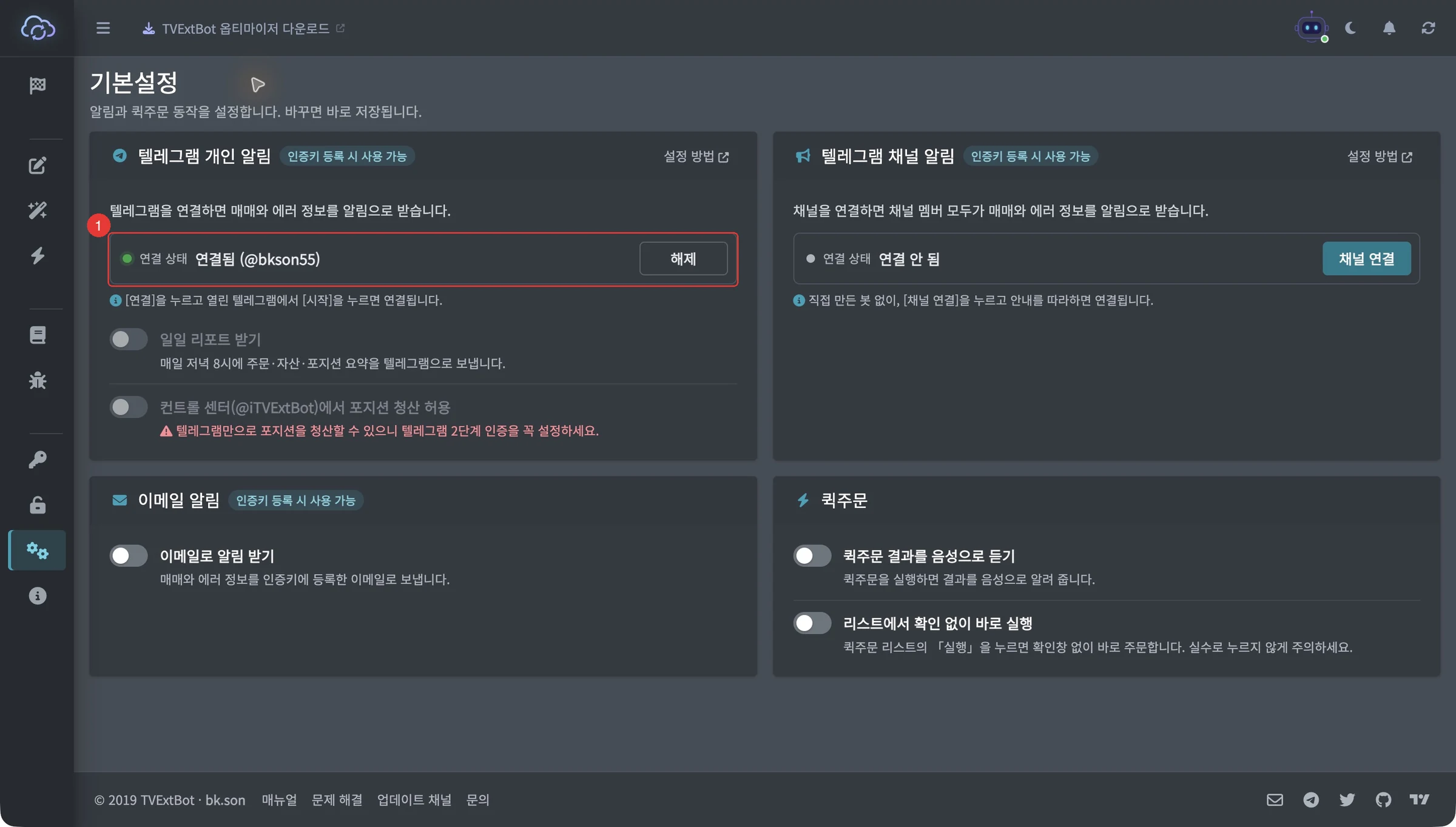Select the gears settings sidebar icon
1456x827 pixels.
38,550
